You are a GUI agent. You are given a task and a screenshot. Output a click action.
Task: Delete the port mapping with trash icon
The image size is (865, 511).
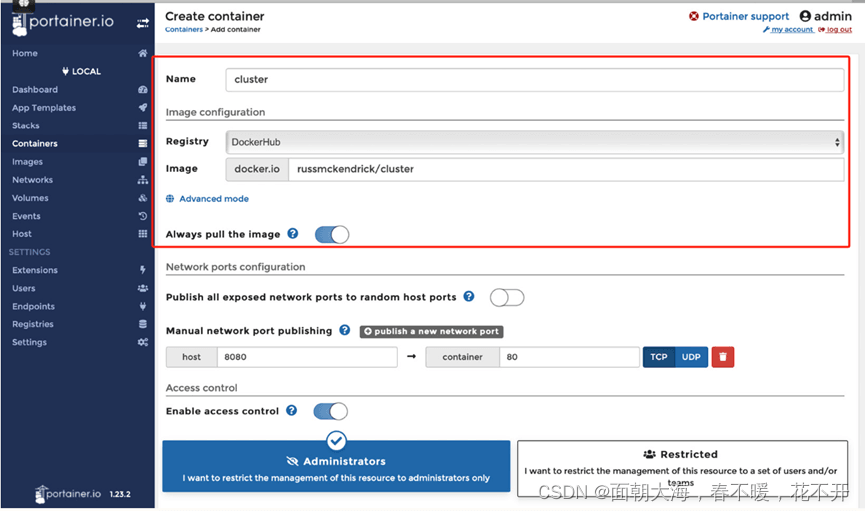click(x=722, y=357)
